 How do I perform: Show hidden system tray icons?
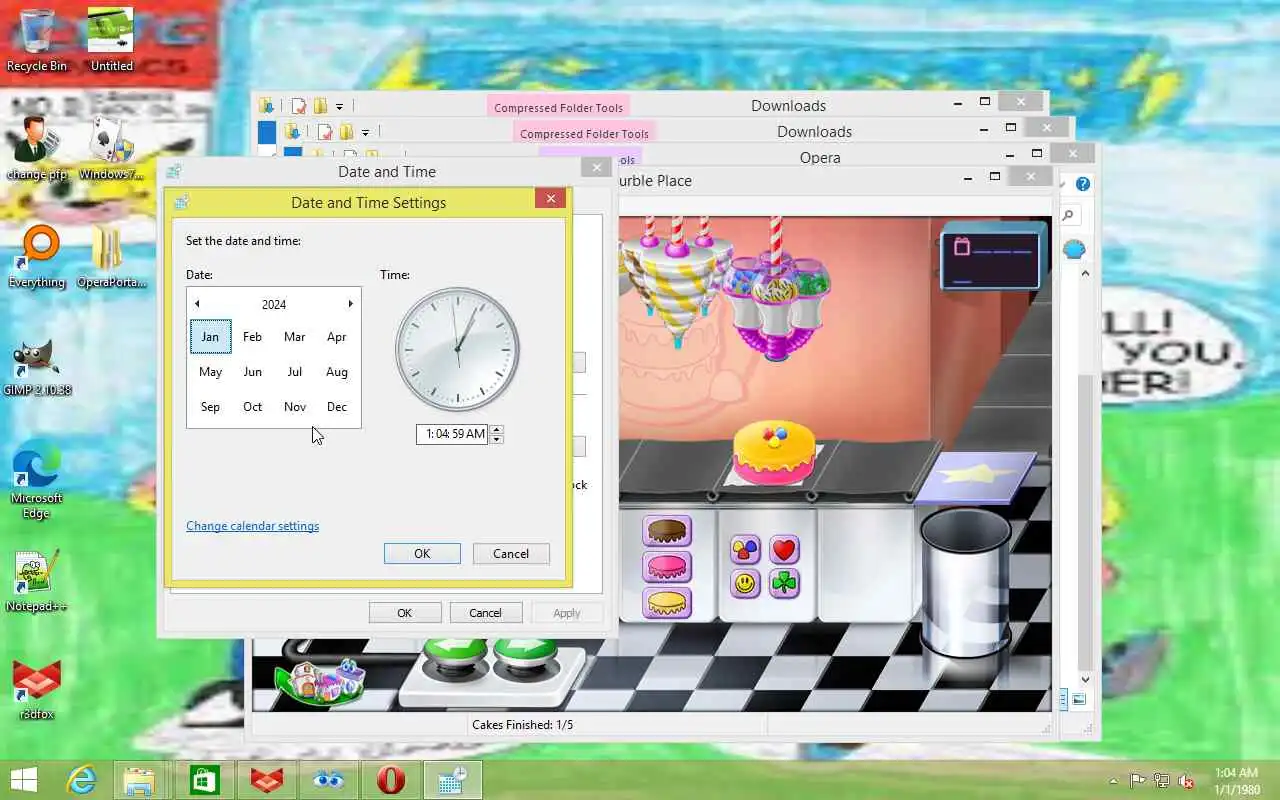tap(1113, 781)
